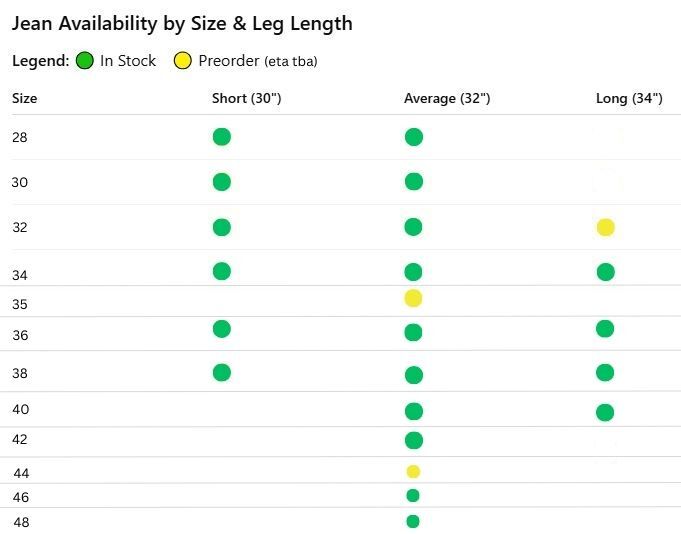
Task: Click the Size column header
Action: 25,99
